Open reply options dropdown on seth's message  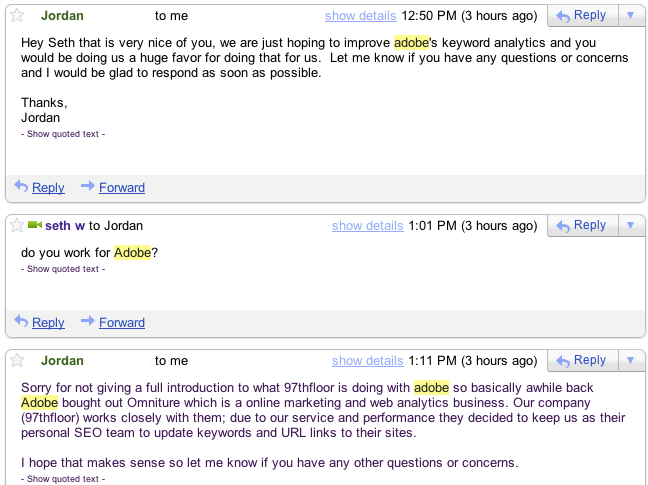coord(630,226)
